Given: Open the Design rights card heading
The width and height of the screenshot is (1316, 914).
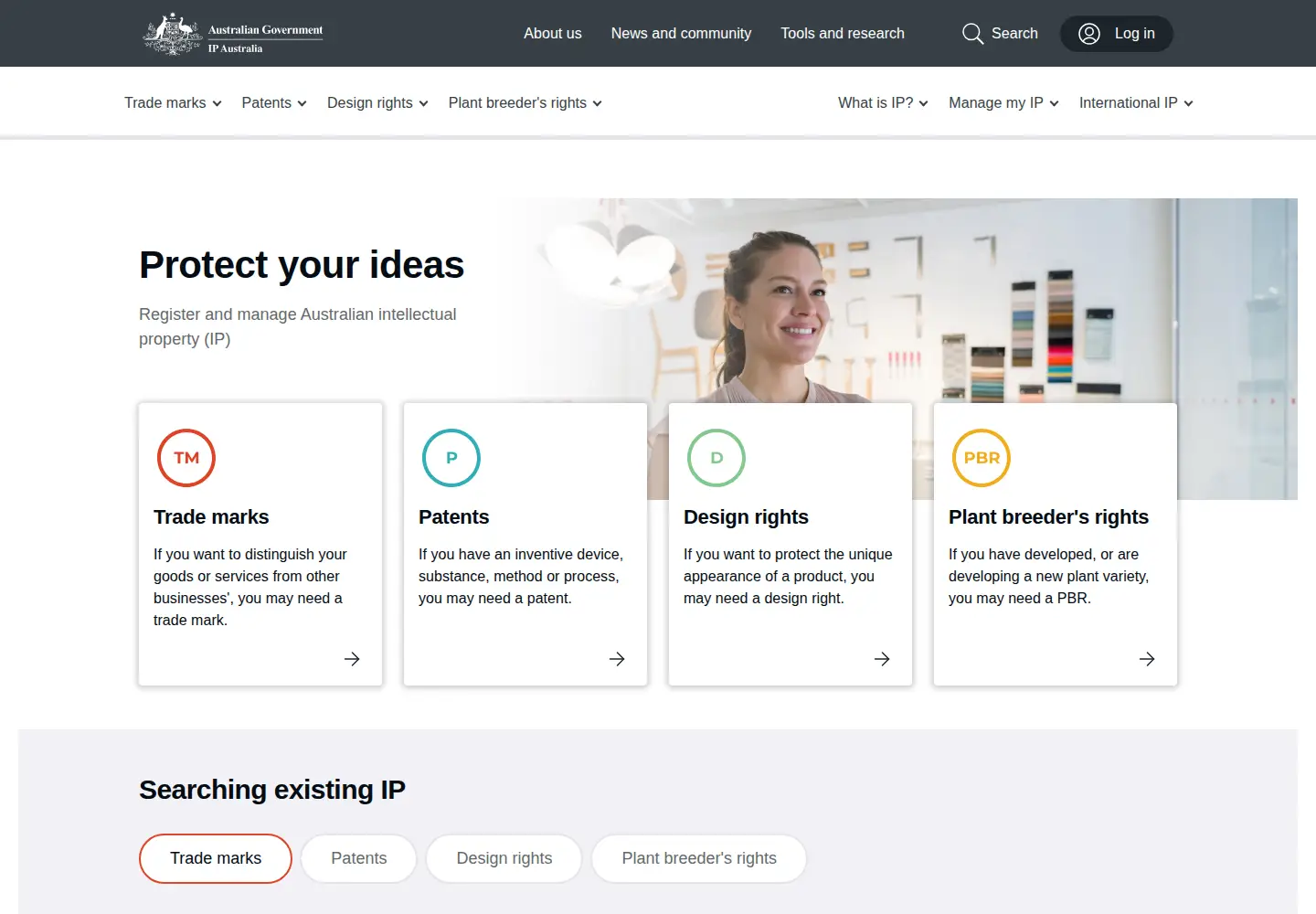Looking at the screenshot, I should click(746, 517).
